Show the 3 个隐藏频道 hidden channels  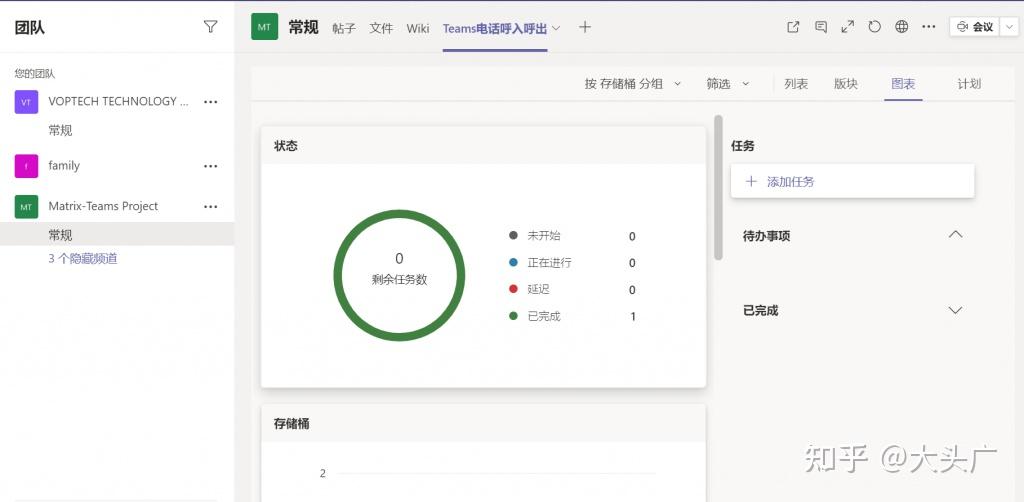click(x=83, y=259)
